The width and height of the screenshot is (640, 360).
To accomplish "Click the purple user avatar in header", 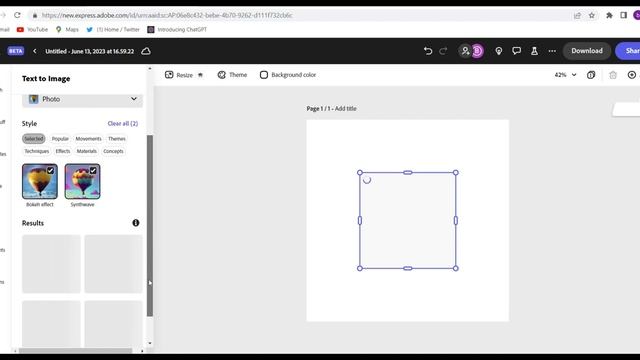I will [477, 51].
